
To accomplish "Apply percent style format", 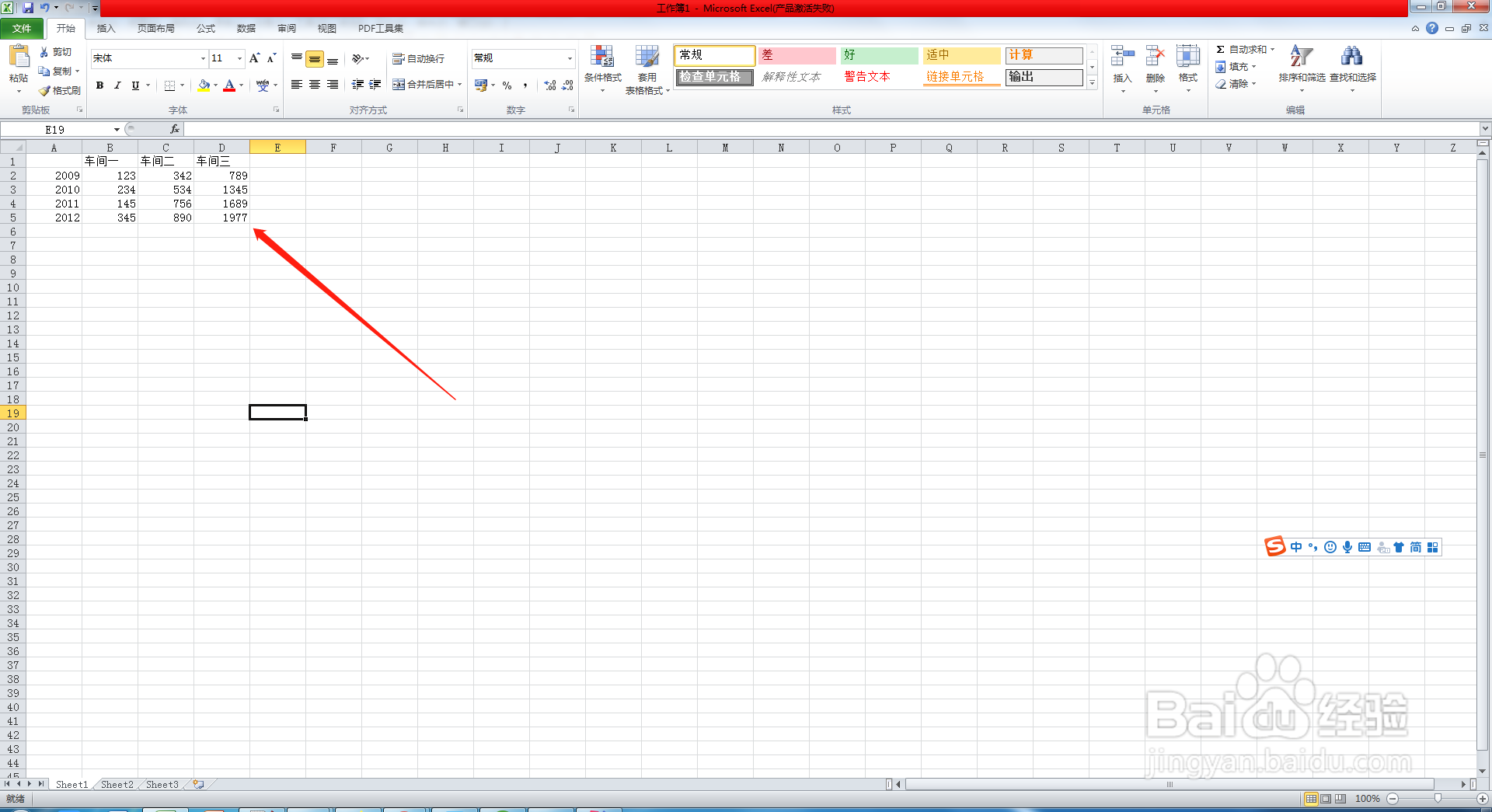I will tap(507, 85).
